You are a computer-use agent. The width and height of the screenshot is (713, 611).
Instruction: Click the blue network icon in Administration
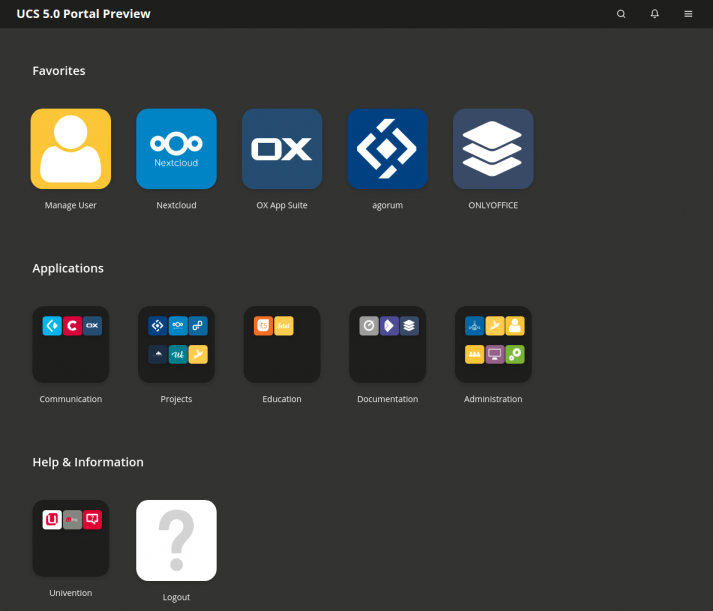pyautogui.click(x=474, y=326)
